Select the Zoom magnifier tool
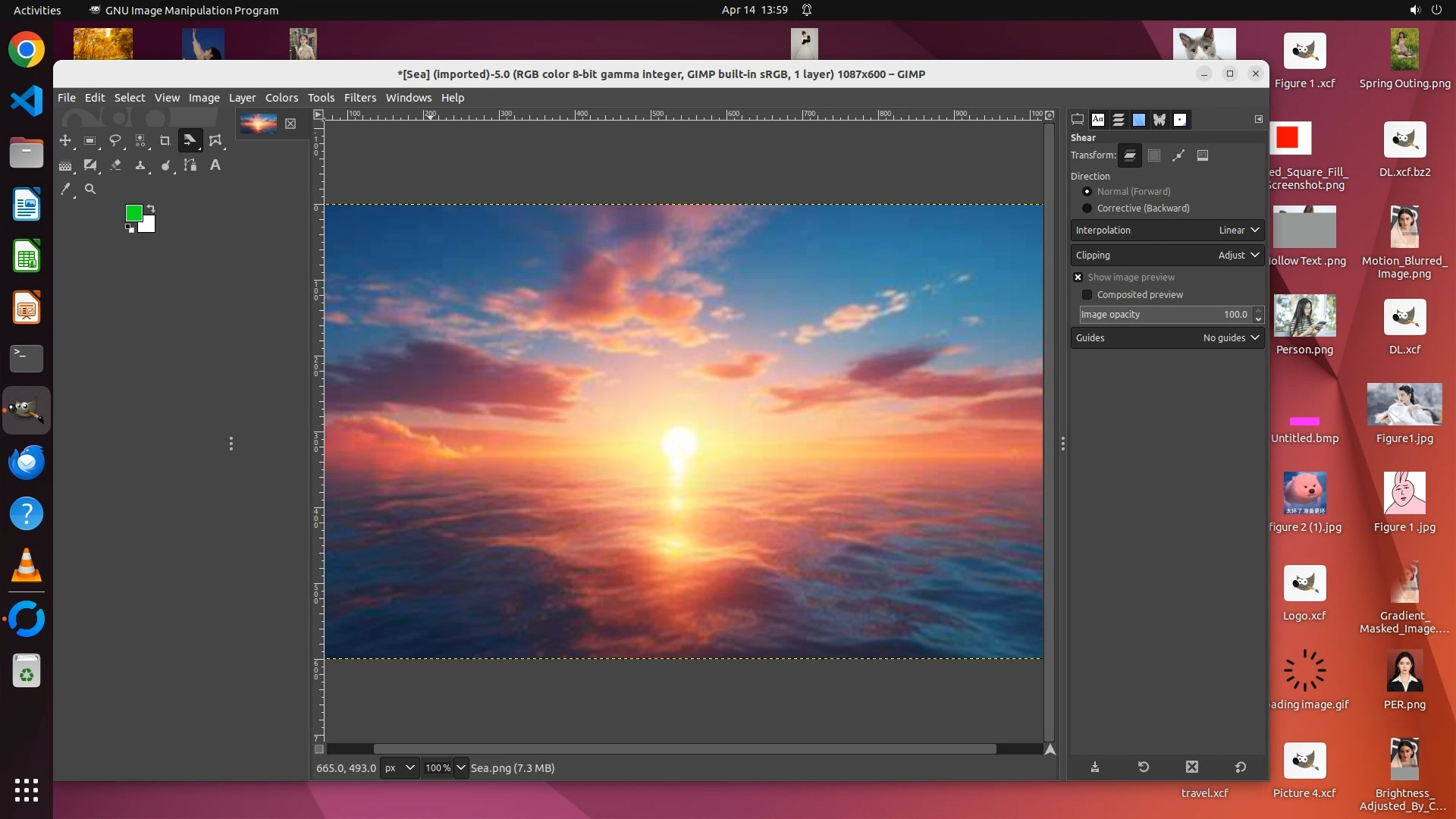1456x819 pixels. click(x=90, y=189)
